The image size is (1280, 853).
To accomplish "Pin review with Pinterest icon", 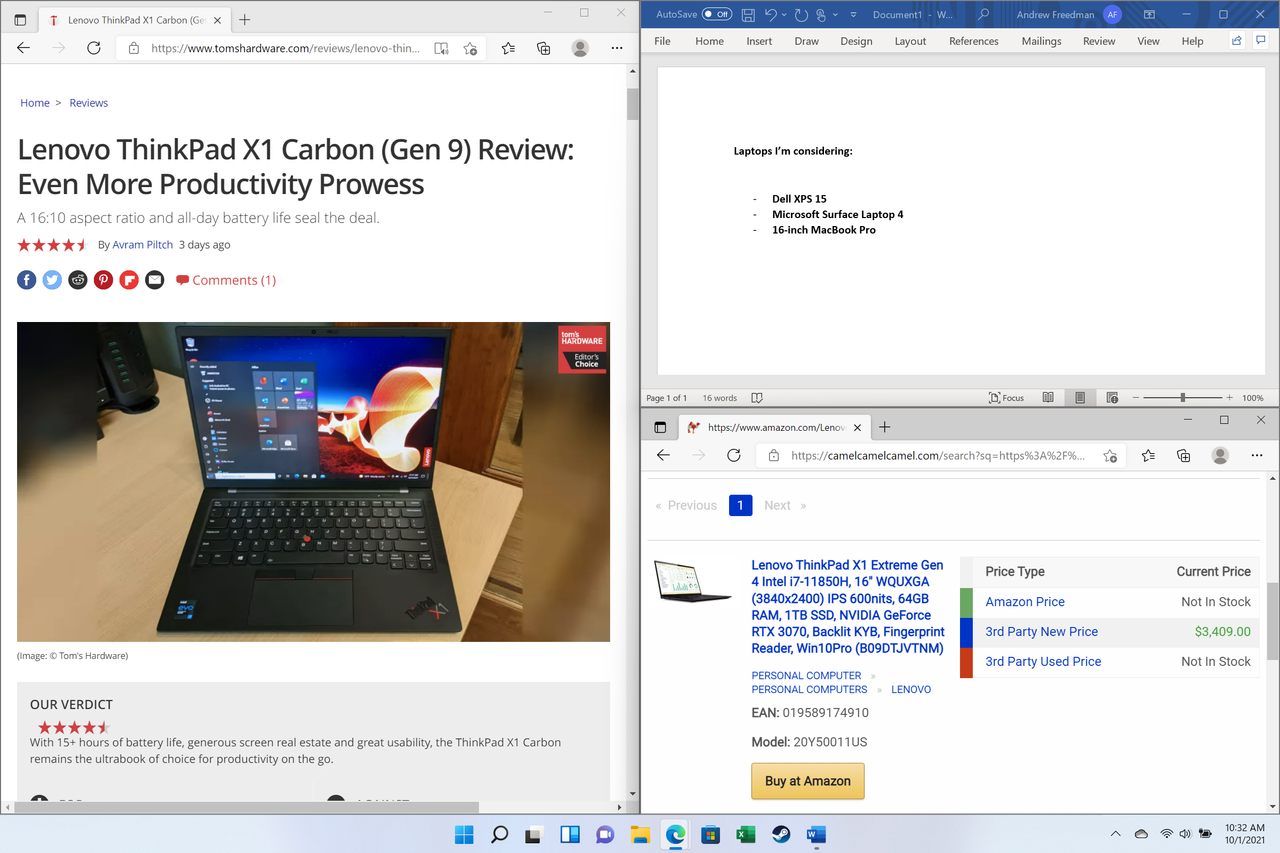I will [x=103, y=280].
